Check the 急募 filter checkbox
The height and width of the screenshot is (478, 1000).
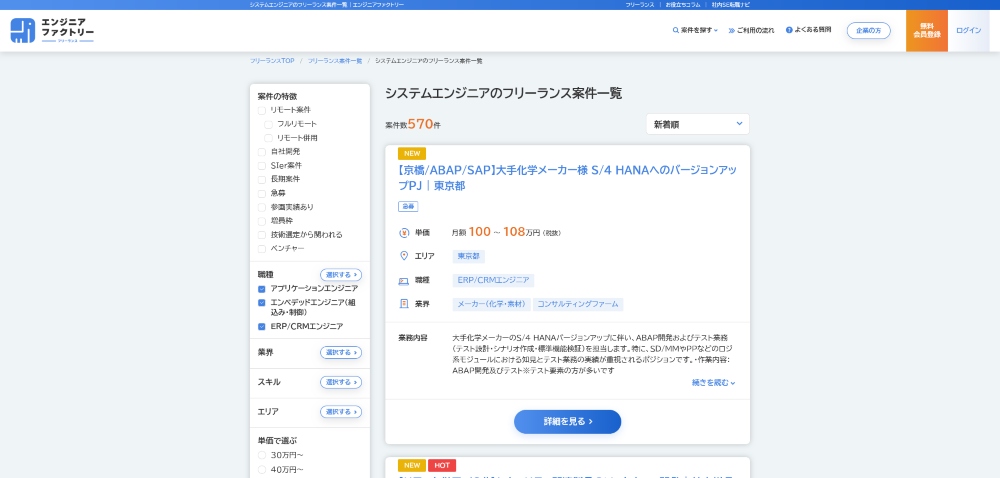261,194
